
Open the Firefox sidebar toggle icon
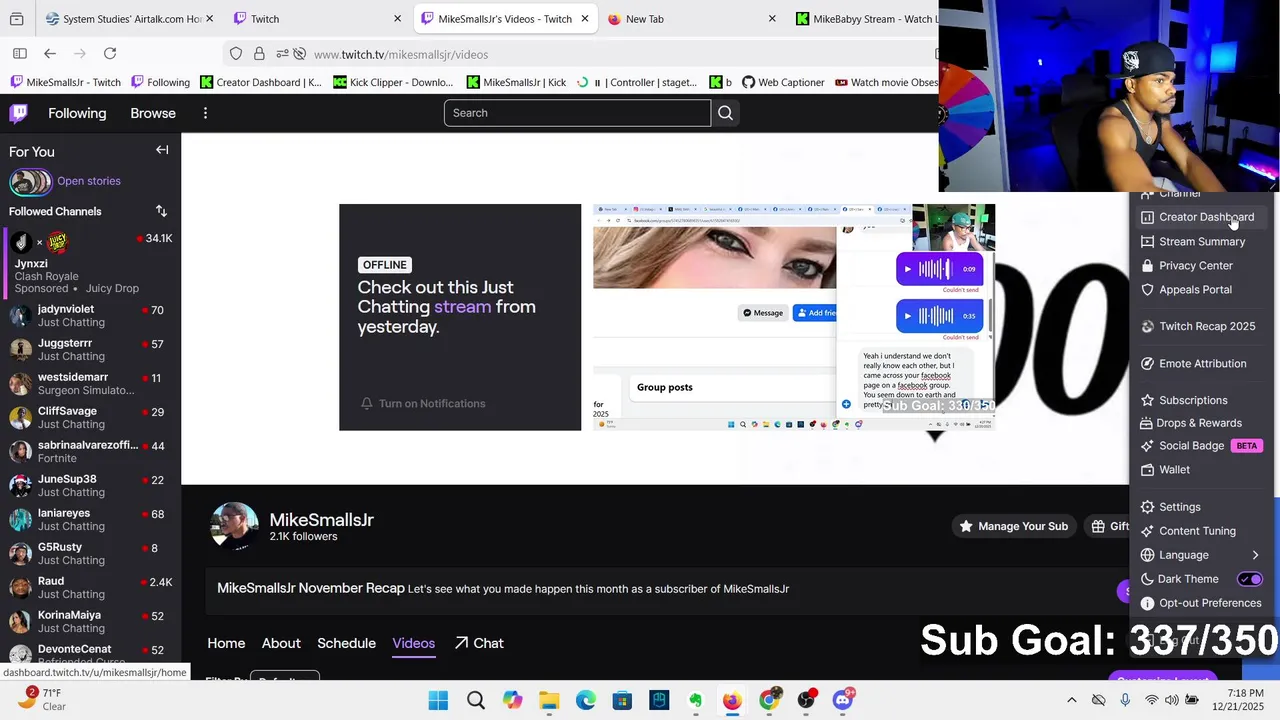pyautogui.click(x=20, y=54)
